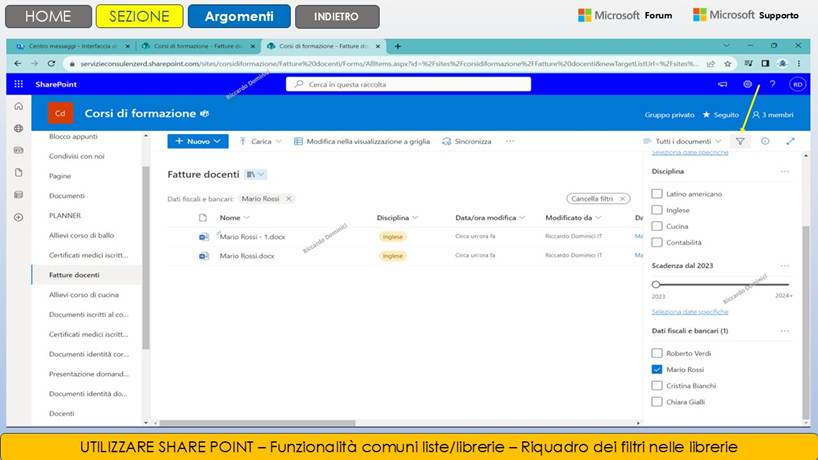Open the details pane info icon
The width and height of the screenshot is (818, 460).
tap(765, 141)
